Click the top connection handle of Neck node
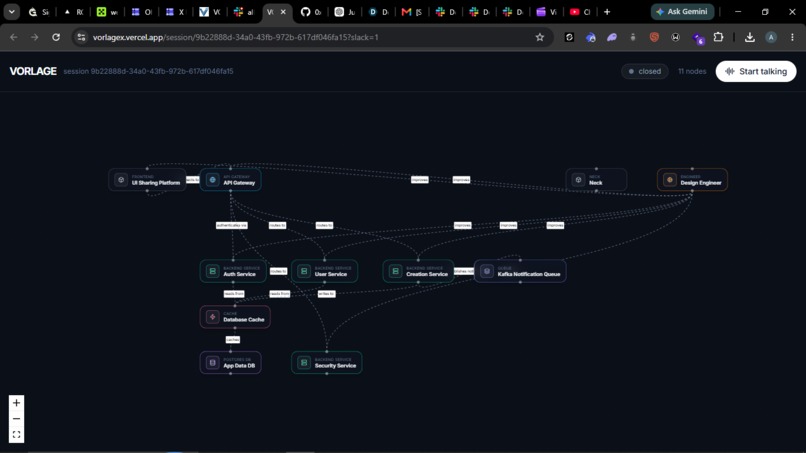Screen dimensions: 806x453 pos(596,169)
